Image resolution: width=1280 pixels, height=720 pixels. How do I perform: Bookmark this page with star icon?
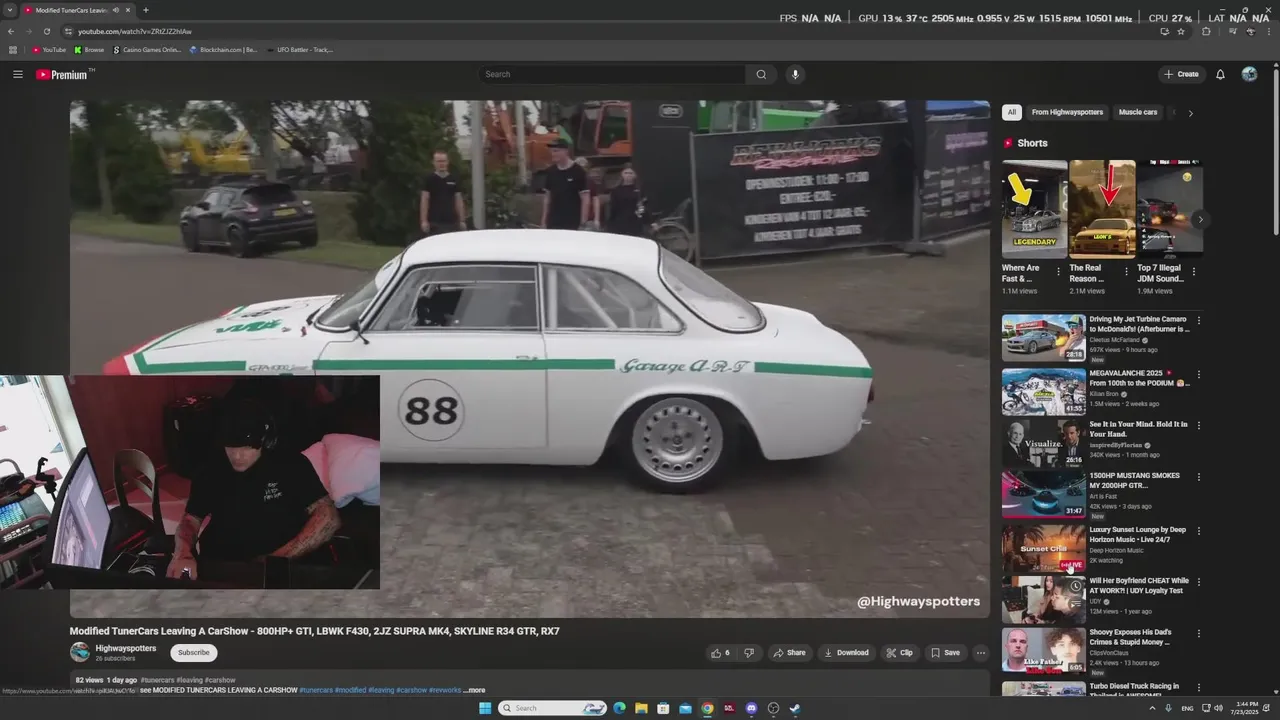[x=1181, y=31]
